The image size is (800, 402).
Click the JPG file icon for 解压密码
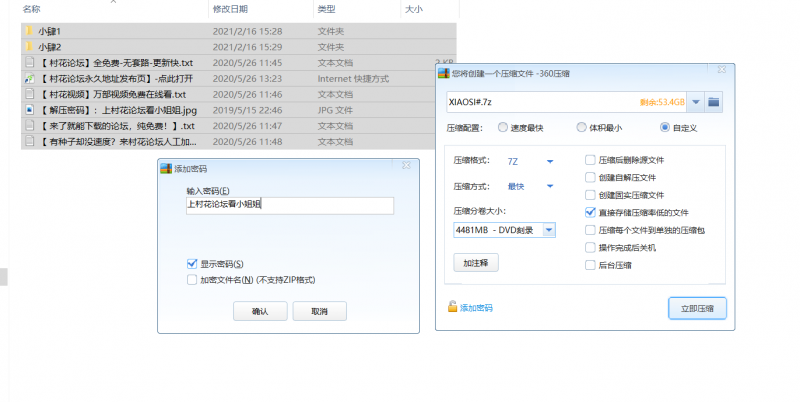coord(29,109)
